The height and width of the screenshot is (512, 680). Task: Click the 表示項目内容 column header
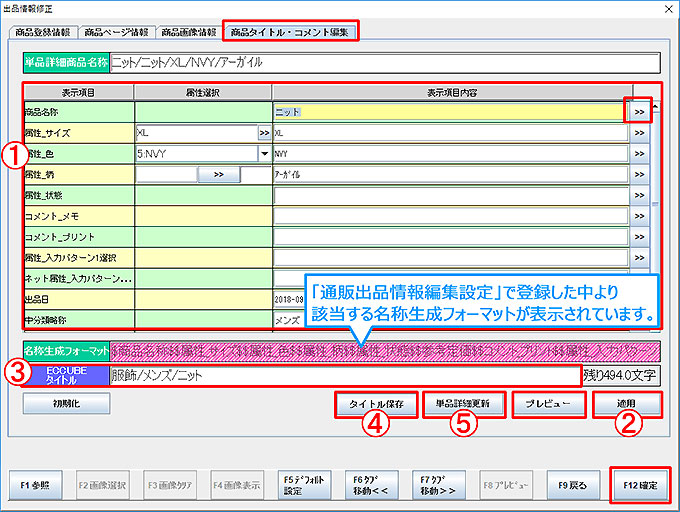pyautogui.click(x=452, y=93)
